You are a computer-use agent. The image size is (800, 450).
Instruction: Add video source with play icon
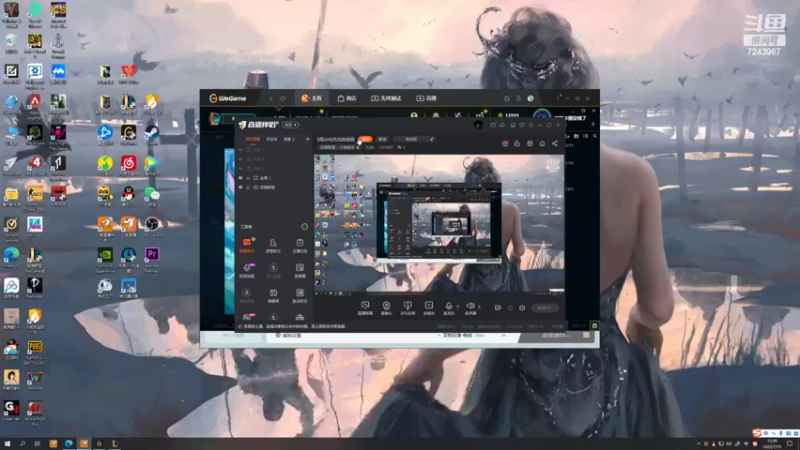point(429,308)
